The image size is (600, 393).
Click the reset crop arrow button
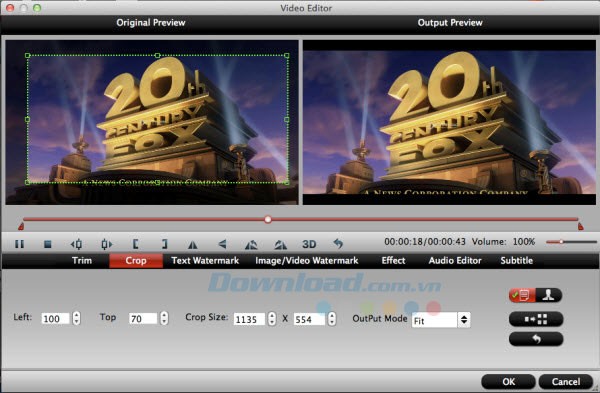536,339
